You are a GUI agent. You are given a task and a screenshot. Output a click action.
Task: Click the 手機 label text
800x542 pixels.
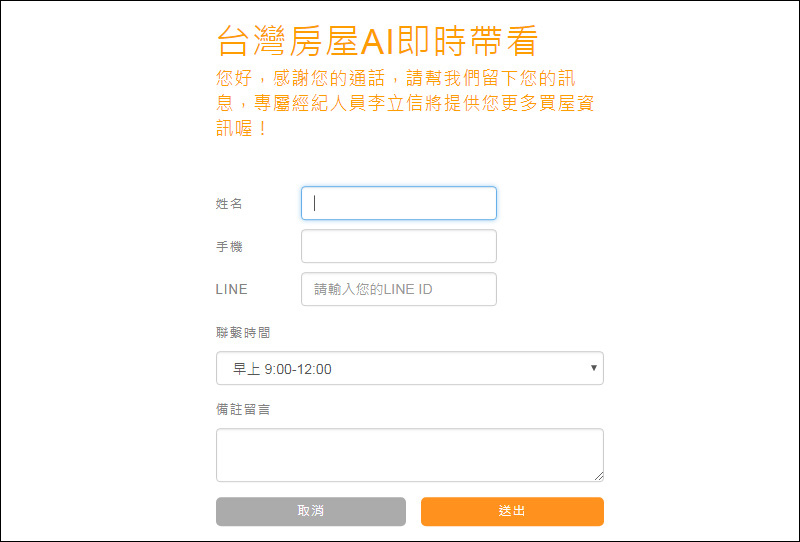click(x=229, y=247)
